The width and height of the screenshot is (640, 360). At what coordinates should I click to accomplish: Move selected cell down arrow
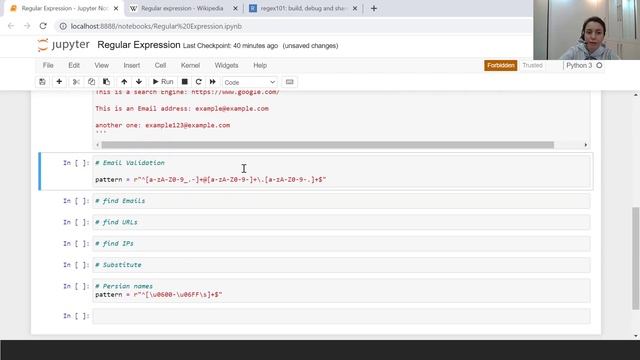(x=139, y=82)
